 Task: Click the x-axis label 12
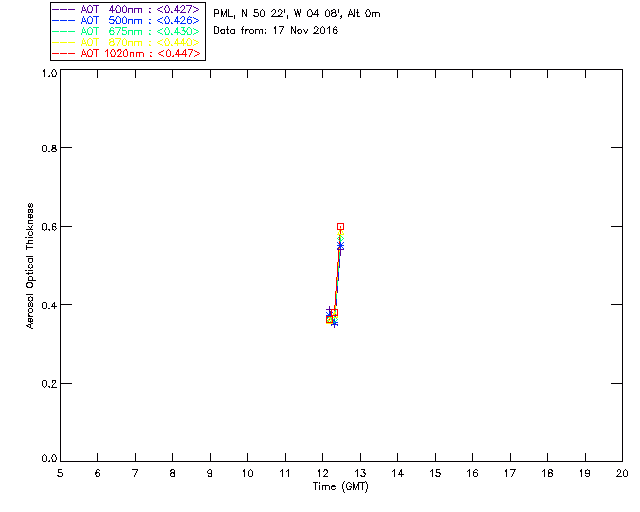322,474
